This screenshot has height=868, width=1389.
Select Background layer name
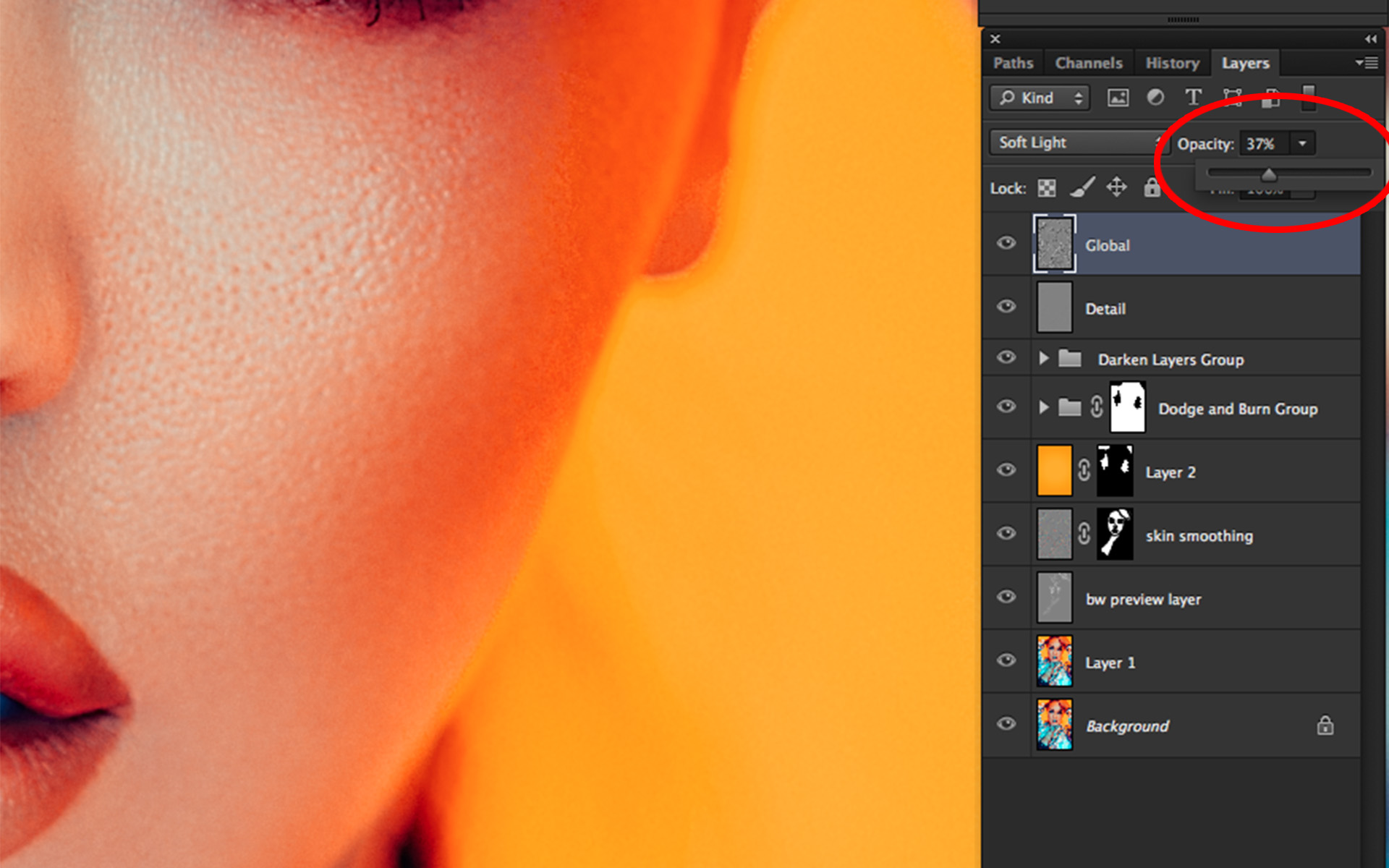(1127, 726)
